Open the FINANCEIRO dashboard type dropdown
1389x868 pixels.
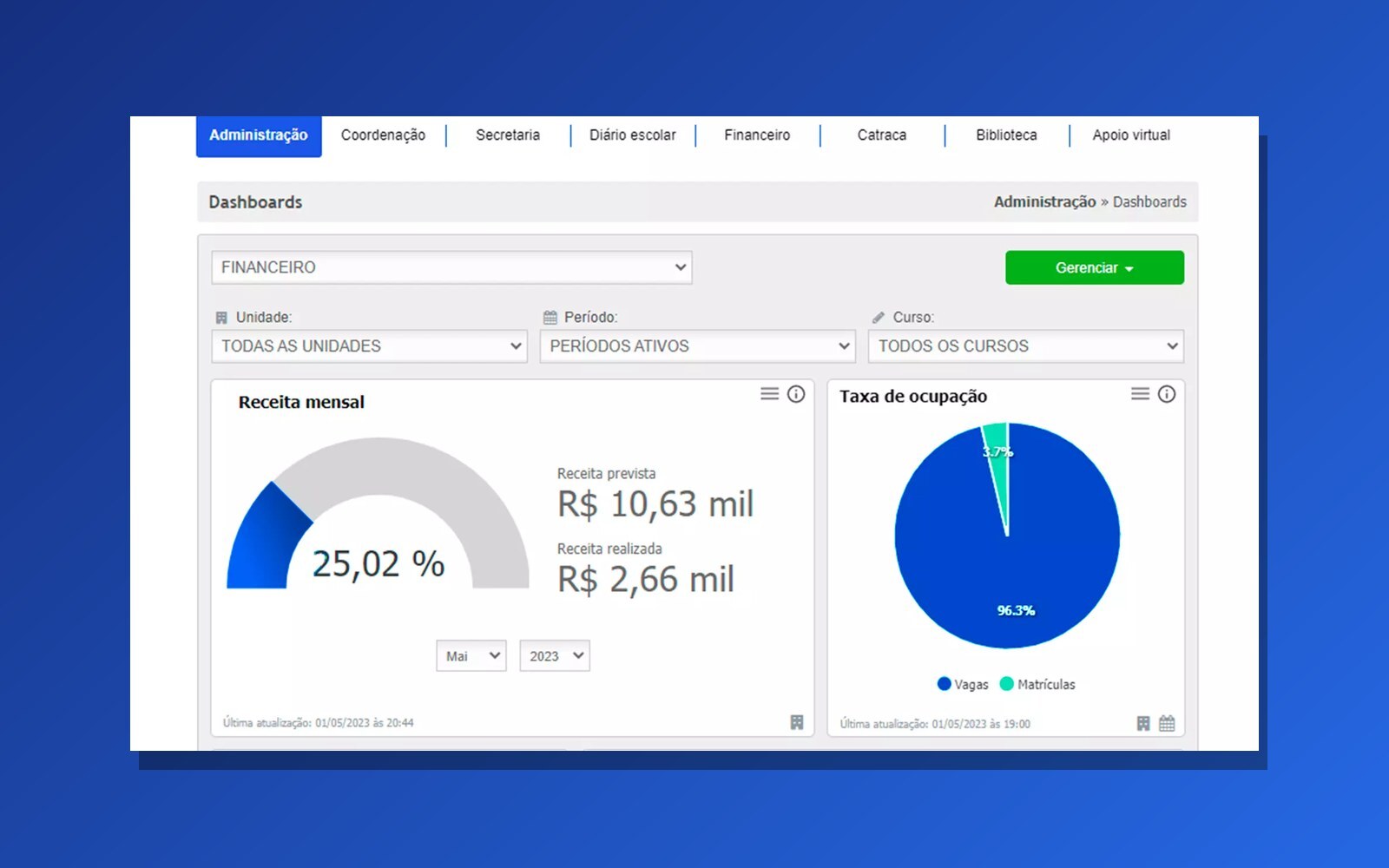click(451, 267)
